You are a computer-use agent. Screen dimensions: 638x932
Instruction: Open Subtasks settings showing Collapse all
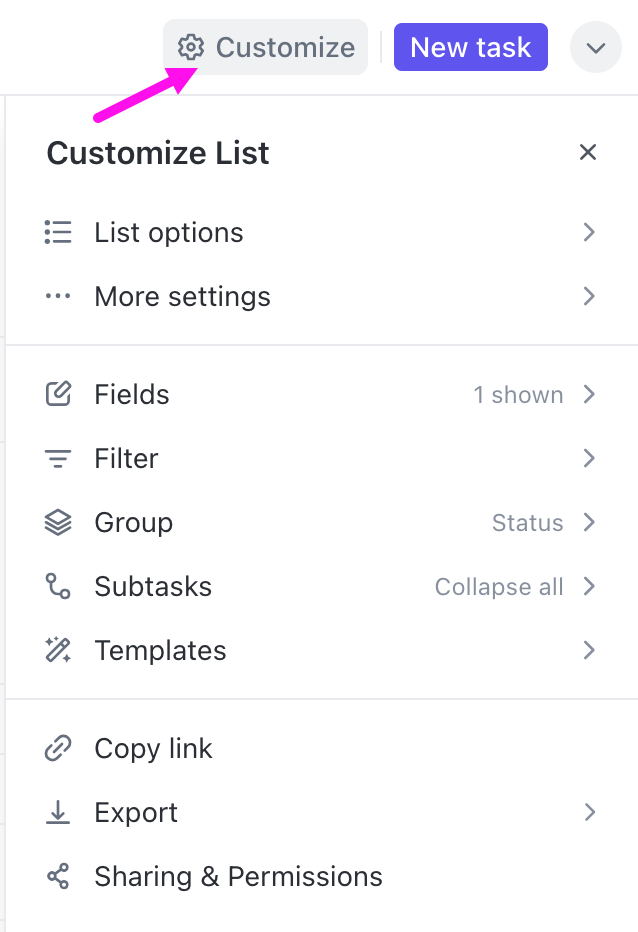coord(499,587)
